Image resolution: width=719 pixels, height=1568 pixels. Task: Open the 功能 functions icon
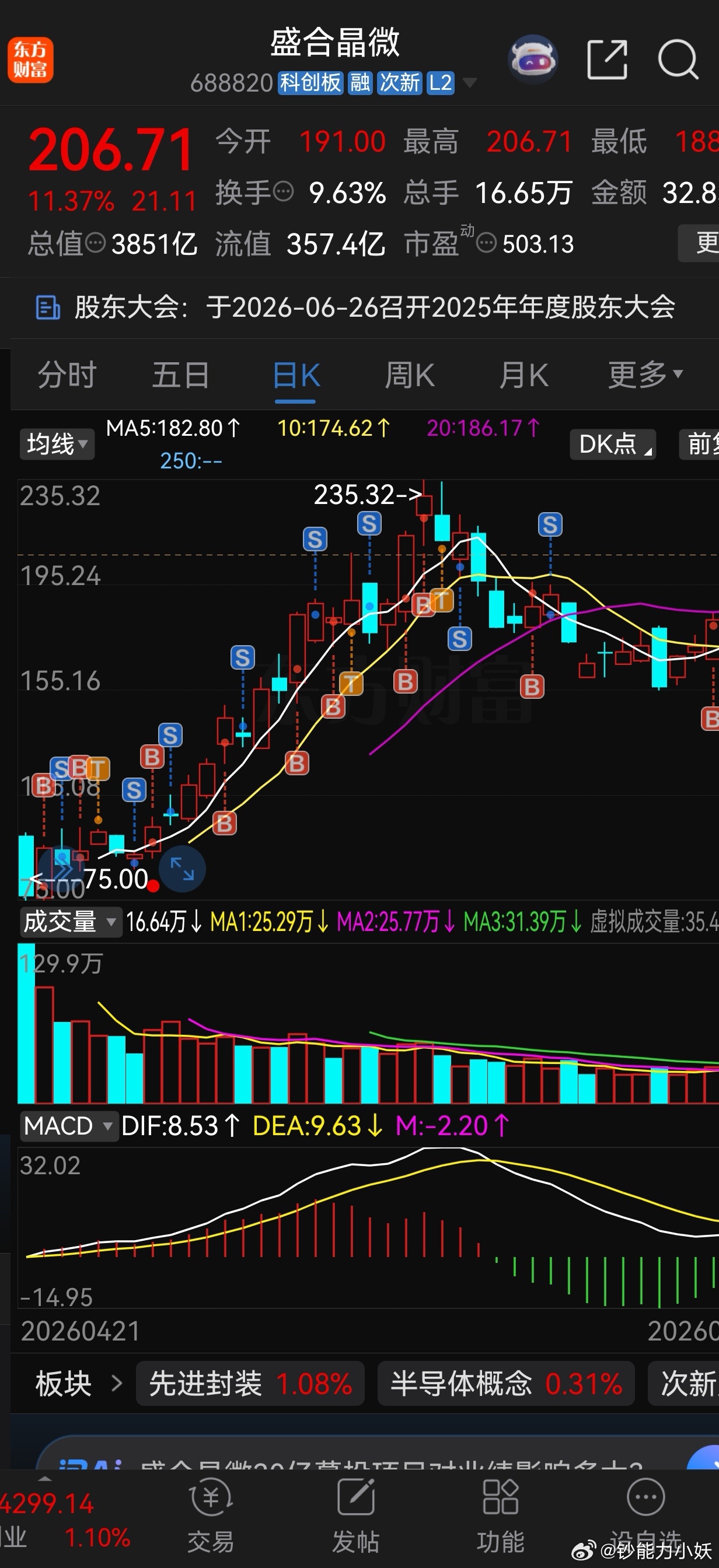(500, 1515)
